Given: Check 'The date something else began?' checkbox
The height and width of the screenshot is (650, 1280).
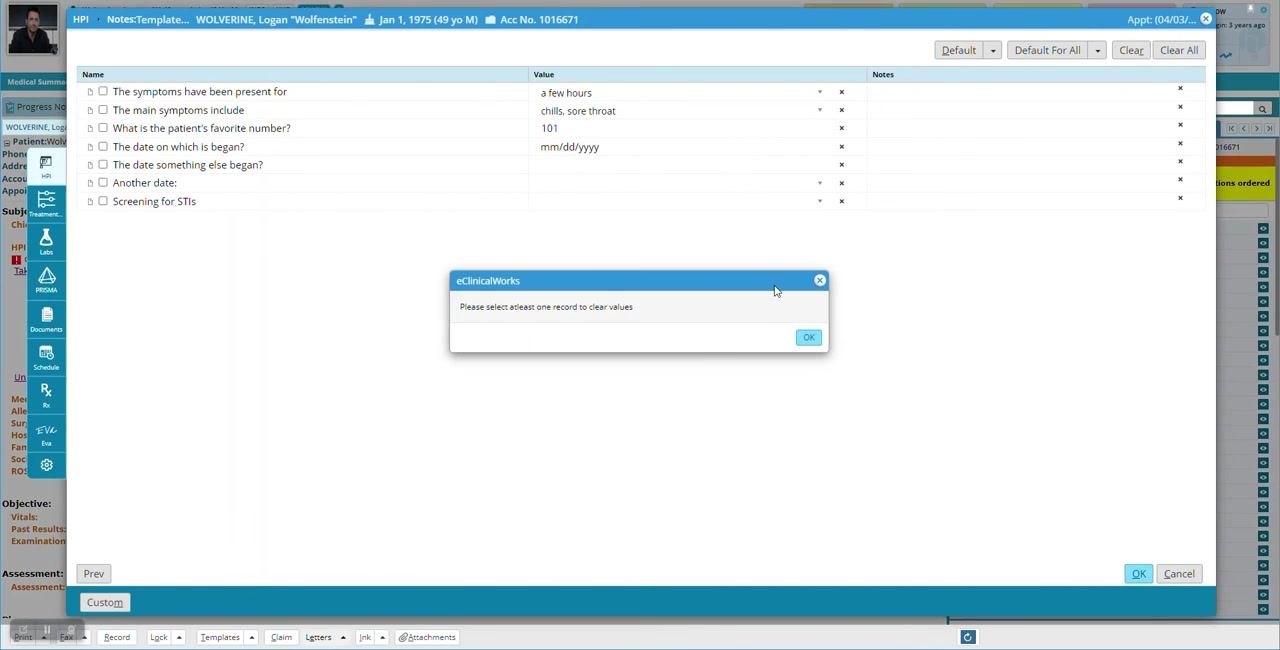Looking at the screenshot, I should [103, 164].
